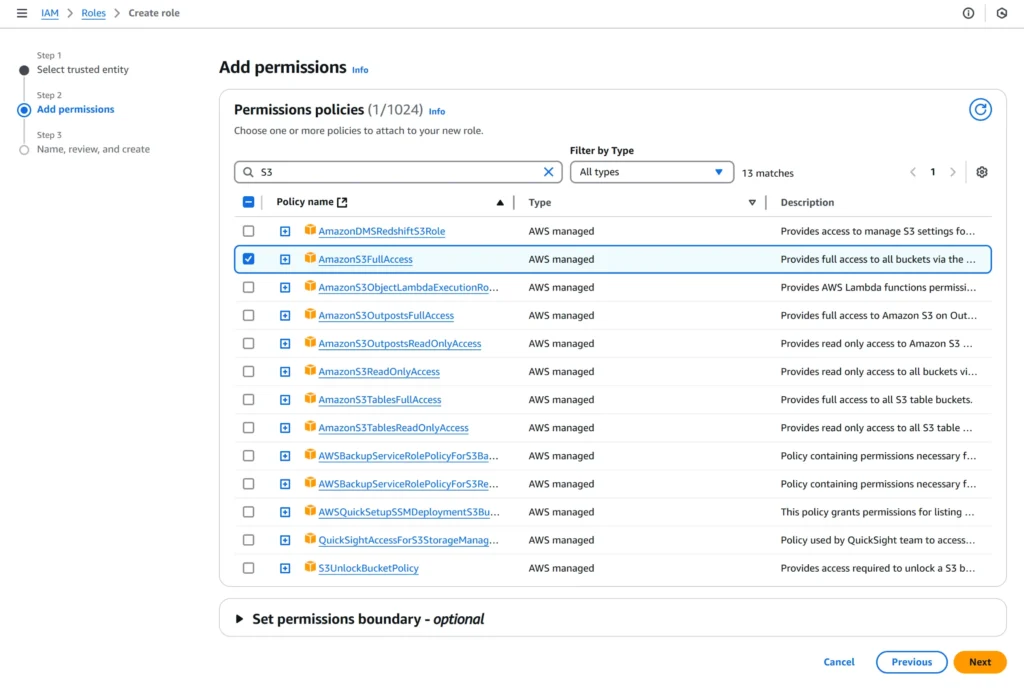Image resolution: width=1024 pixels, height=691 pixels.
Task: Click page number 1 in pagination
Action: (x=933, y=172)
